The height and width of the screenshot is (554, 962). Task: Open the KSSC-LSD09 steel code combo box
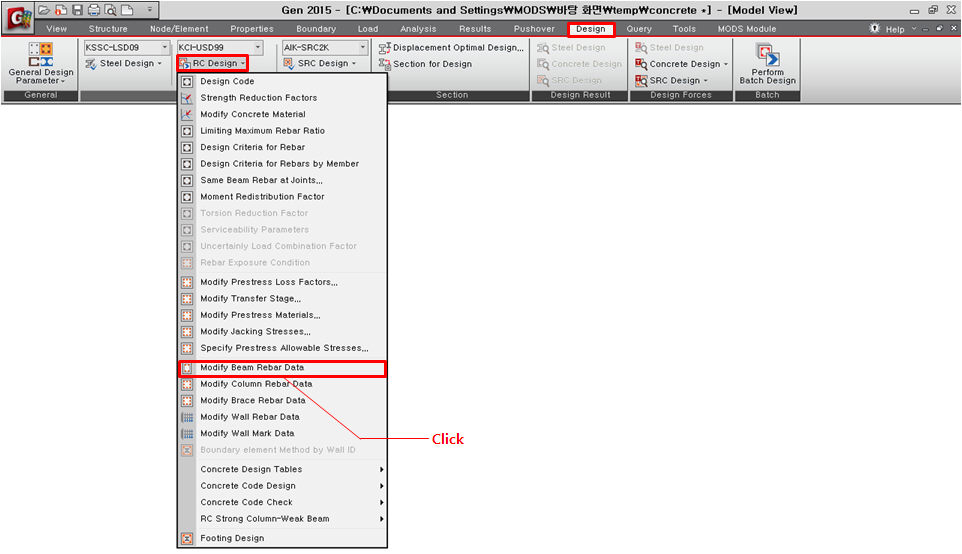pos(126,47)
